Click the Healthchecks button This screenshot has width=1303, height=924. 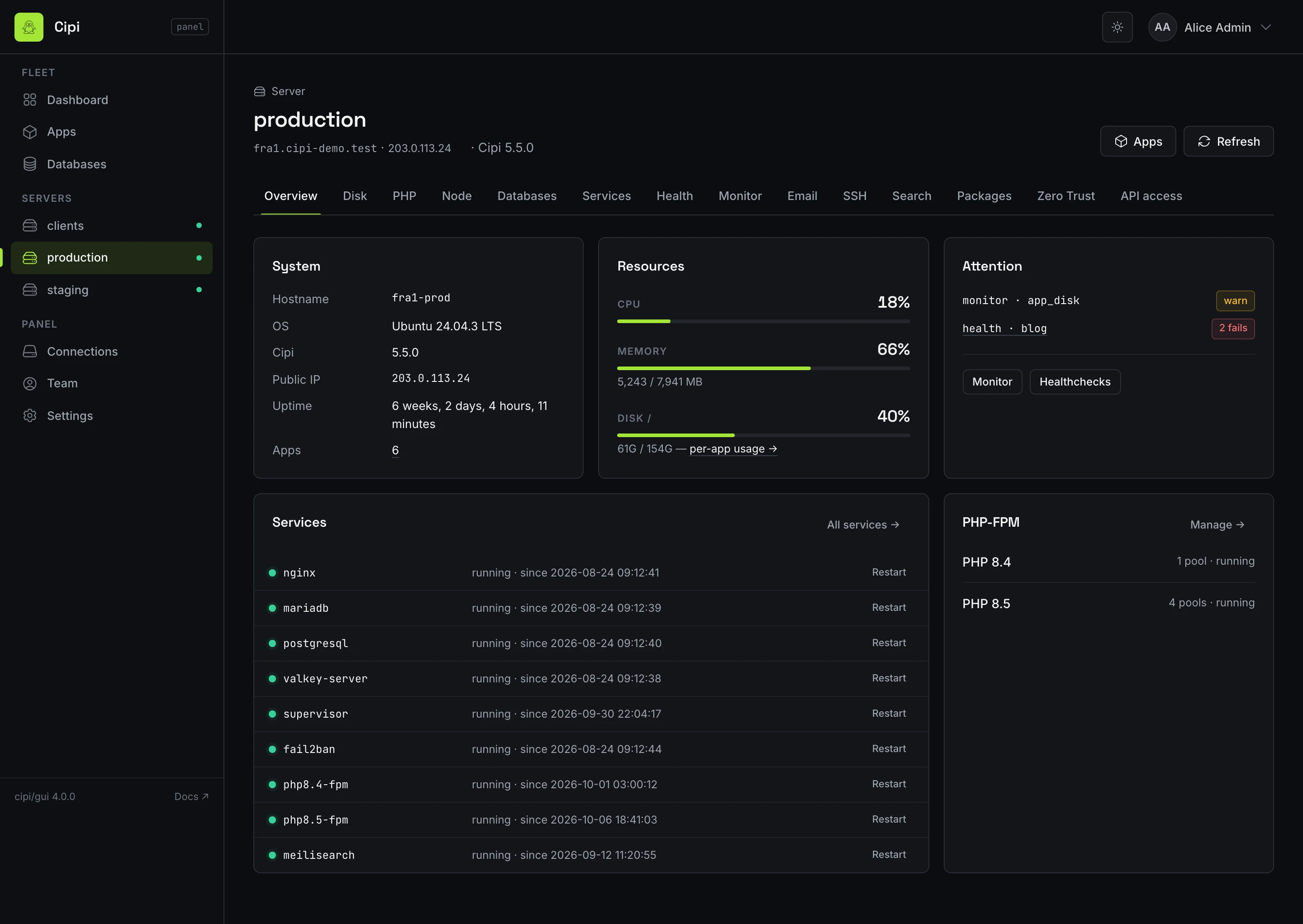click(1075, 382)
